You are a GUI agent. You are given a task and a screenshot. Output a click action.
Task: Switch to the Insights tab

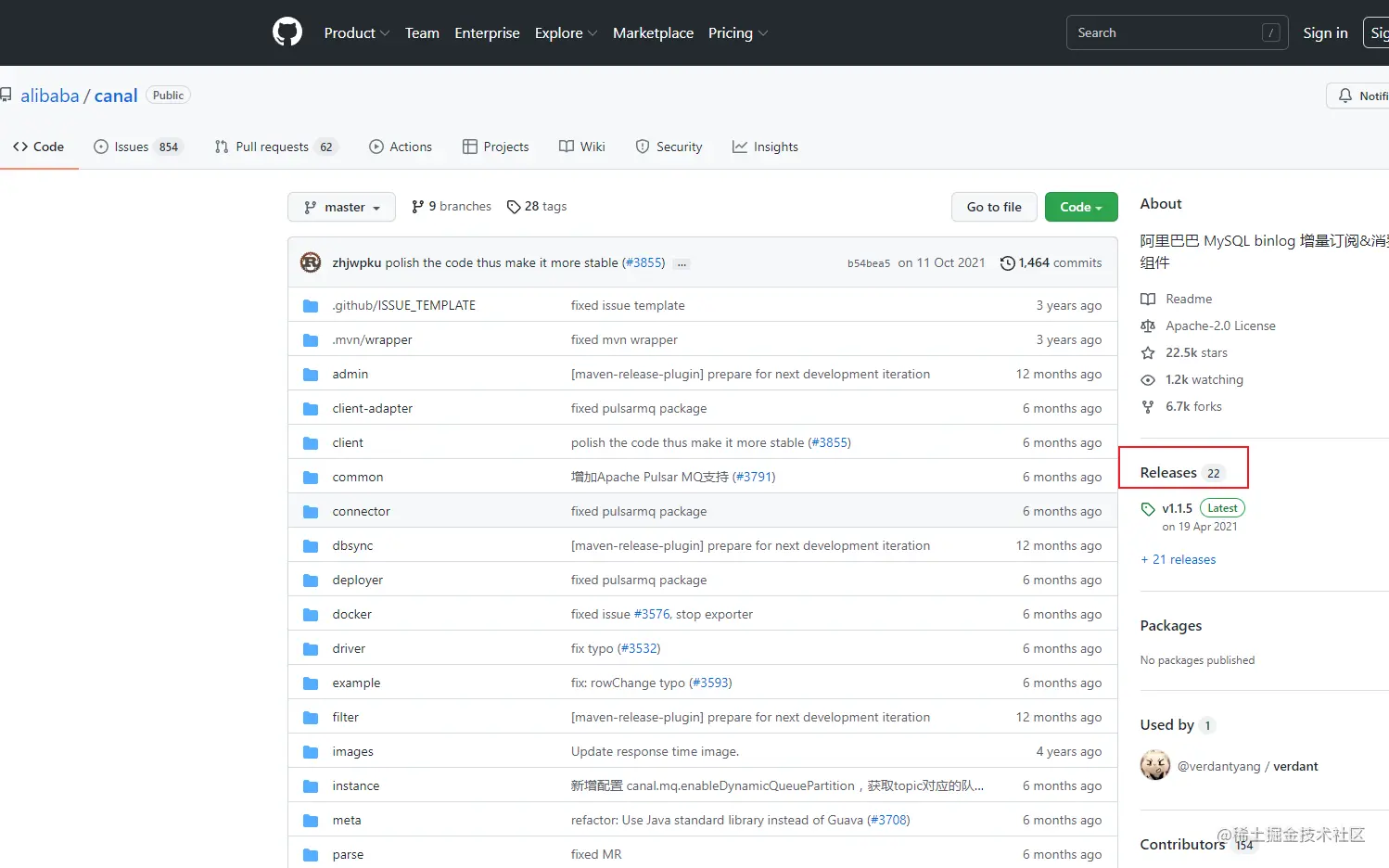pyautogui.click(x=765, y=147)
